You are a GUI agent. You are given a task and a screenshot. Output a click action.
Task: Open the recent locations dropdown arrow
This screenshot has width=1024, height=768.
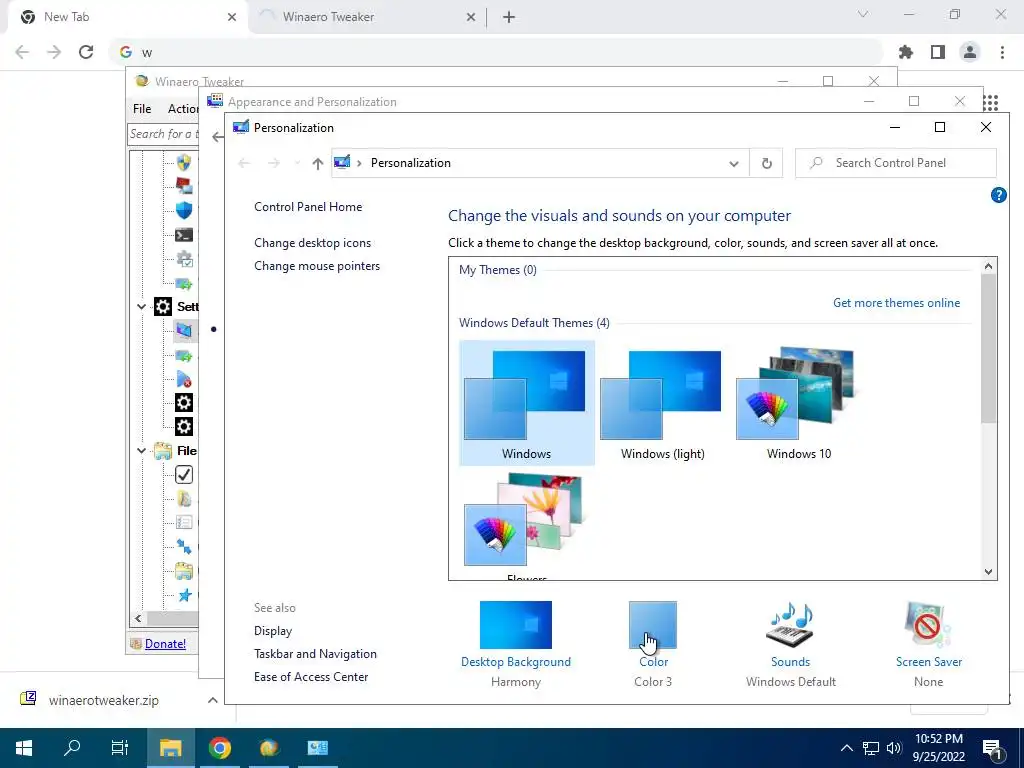297,163
